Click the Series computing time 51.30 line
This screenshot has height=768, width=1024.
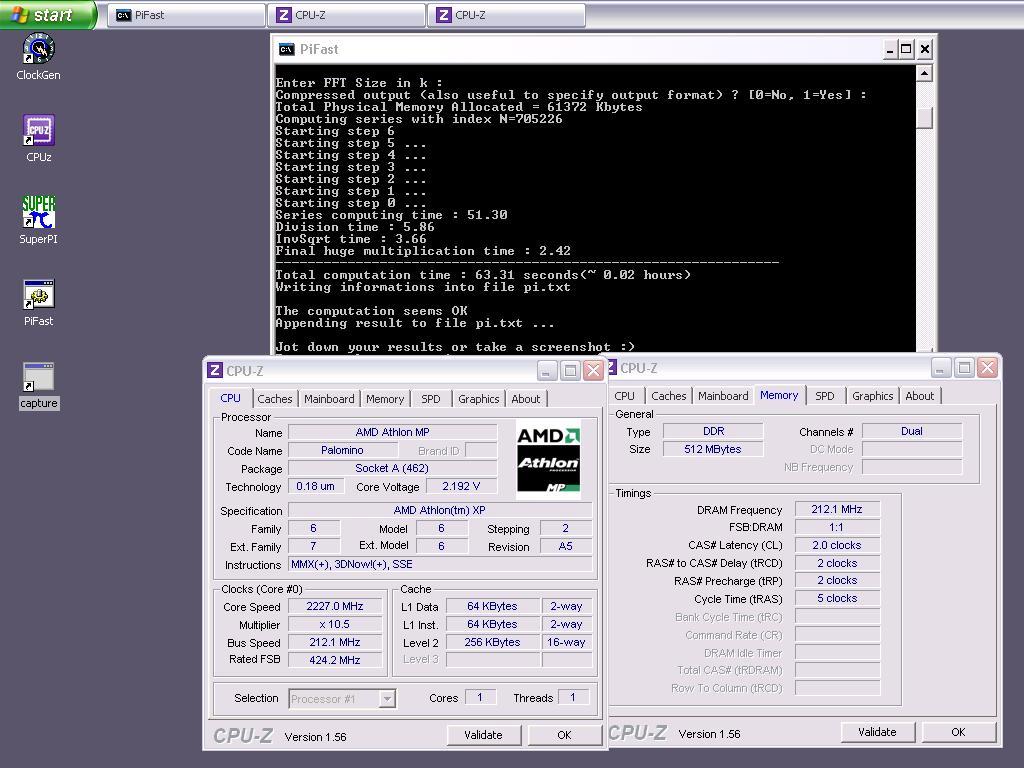(x=391, y=215)
